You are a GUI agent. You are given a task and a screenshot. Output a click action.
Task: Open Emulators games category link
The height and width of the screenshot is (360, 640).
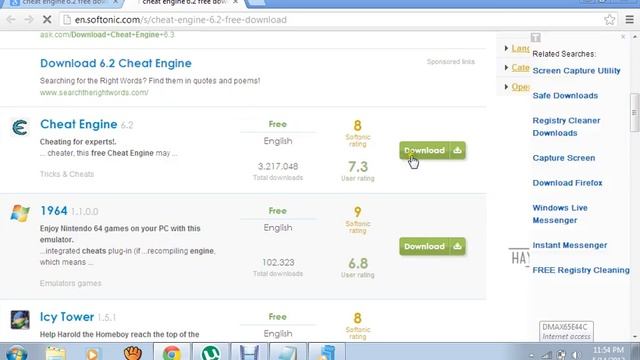click(x=71, y=283)
